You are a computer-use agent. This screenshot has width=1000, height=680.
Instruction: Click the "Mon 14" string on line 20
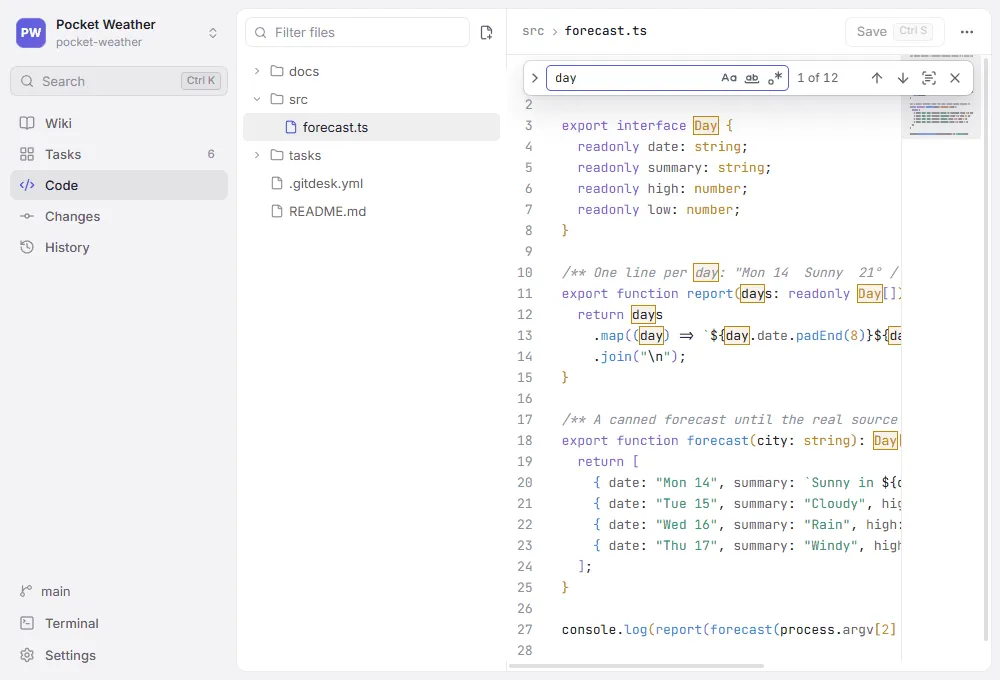[x=686, y=483]
